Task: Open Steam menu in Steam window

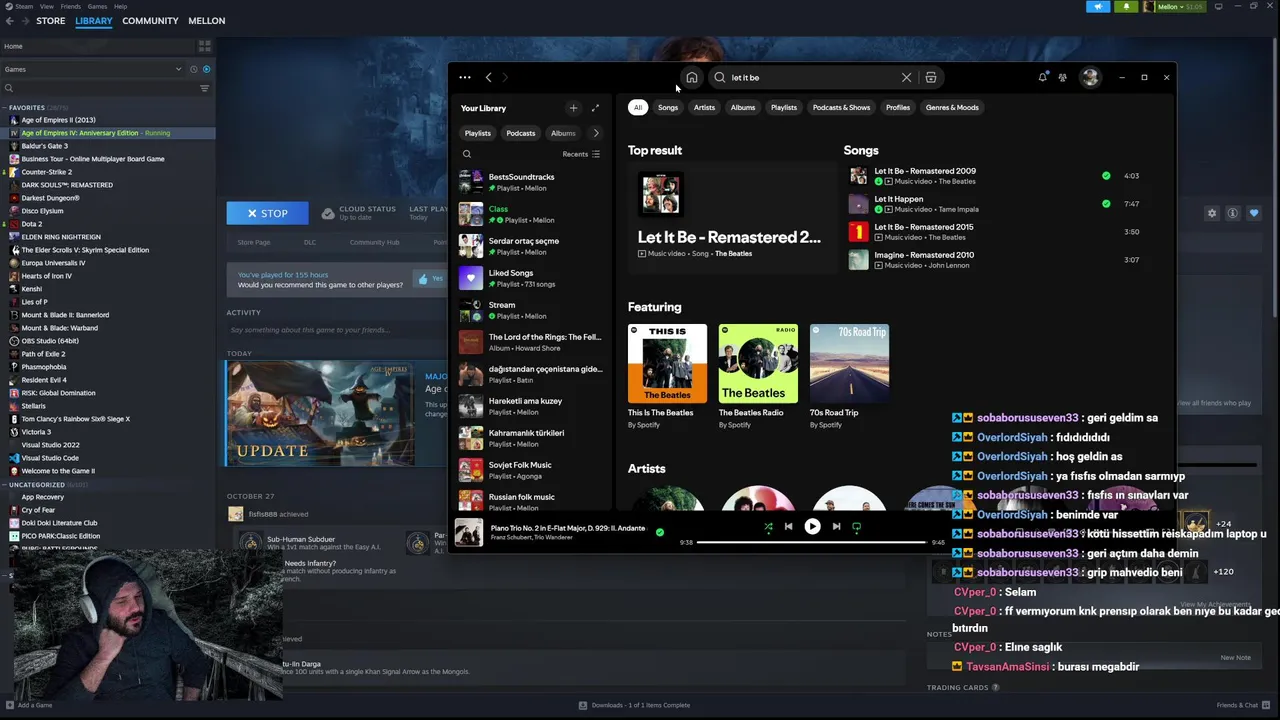Action: pos(22,6)
